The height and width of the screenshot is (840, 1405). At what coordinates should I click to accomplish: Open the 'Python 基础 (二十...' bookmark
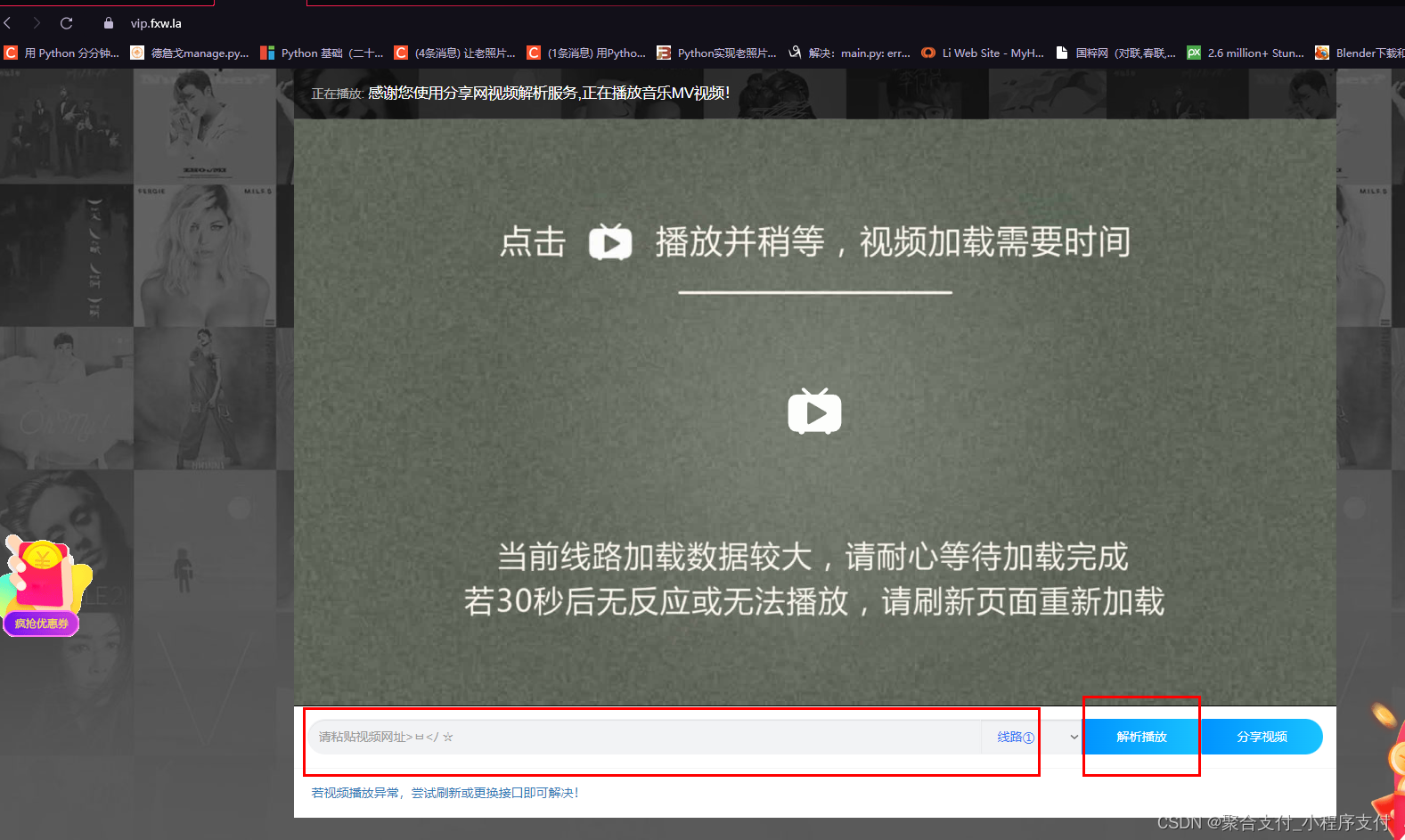tap(322, 53)
